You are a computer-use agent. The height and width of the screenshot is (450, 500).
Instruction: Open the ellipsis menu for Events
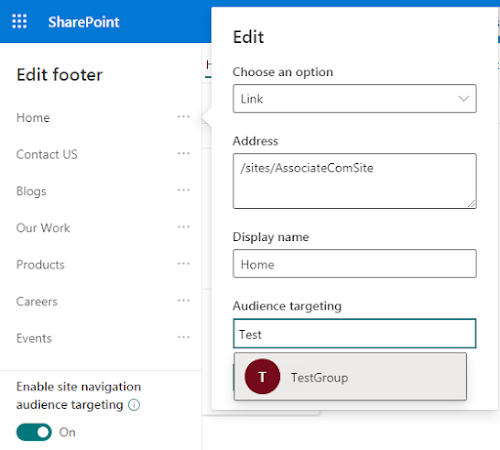coord(184,337)
